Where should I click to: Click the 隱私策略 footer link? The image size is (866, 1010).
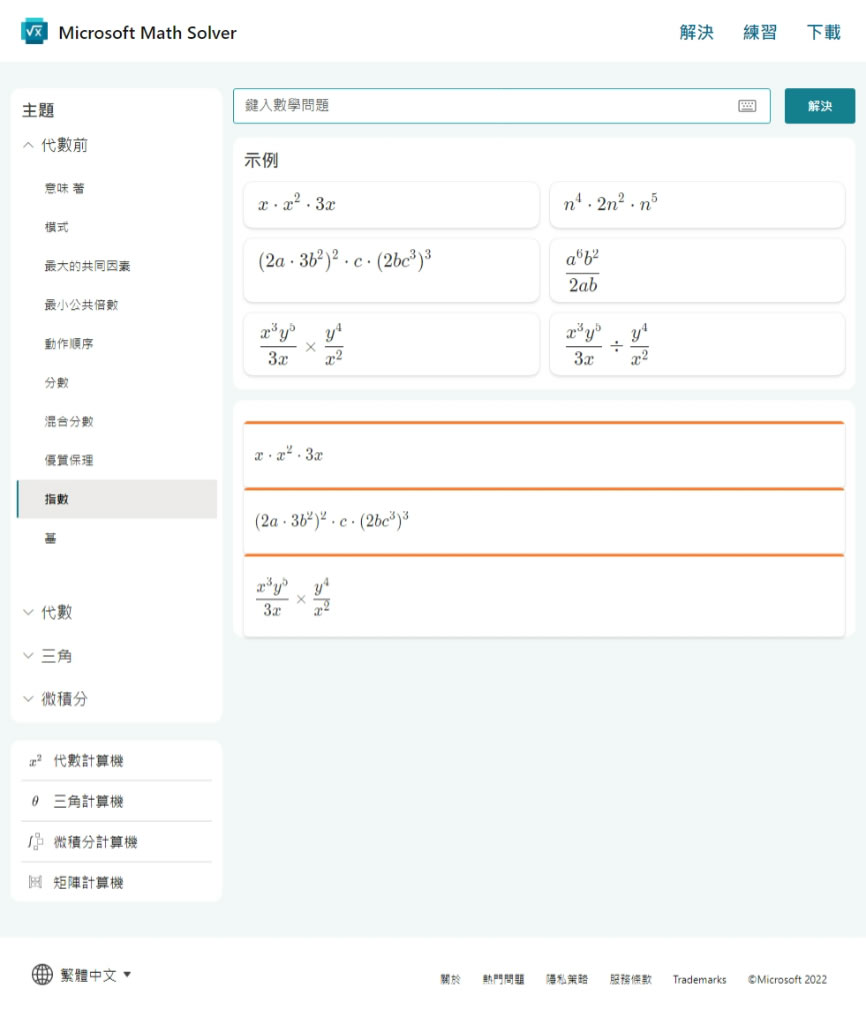tap(567, 979)
